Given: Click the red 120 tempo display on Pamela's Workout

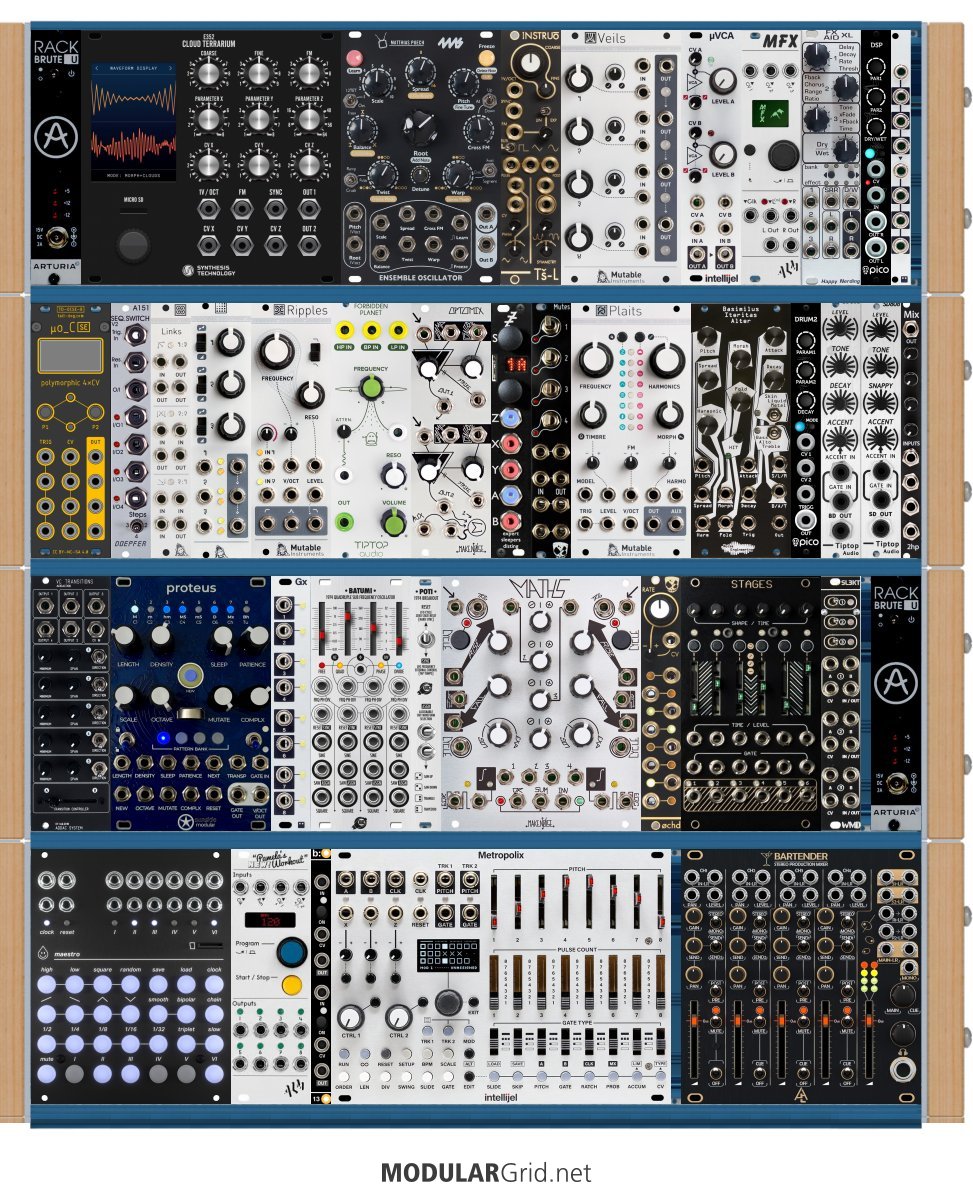Looking at the screenshot, I should point(270,920).
